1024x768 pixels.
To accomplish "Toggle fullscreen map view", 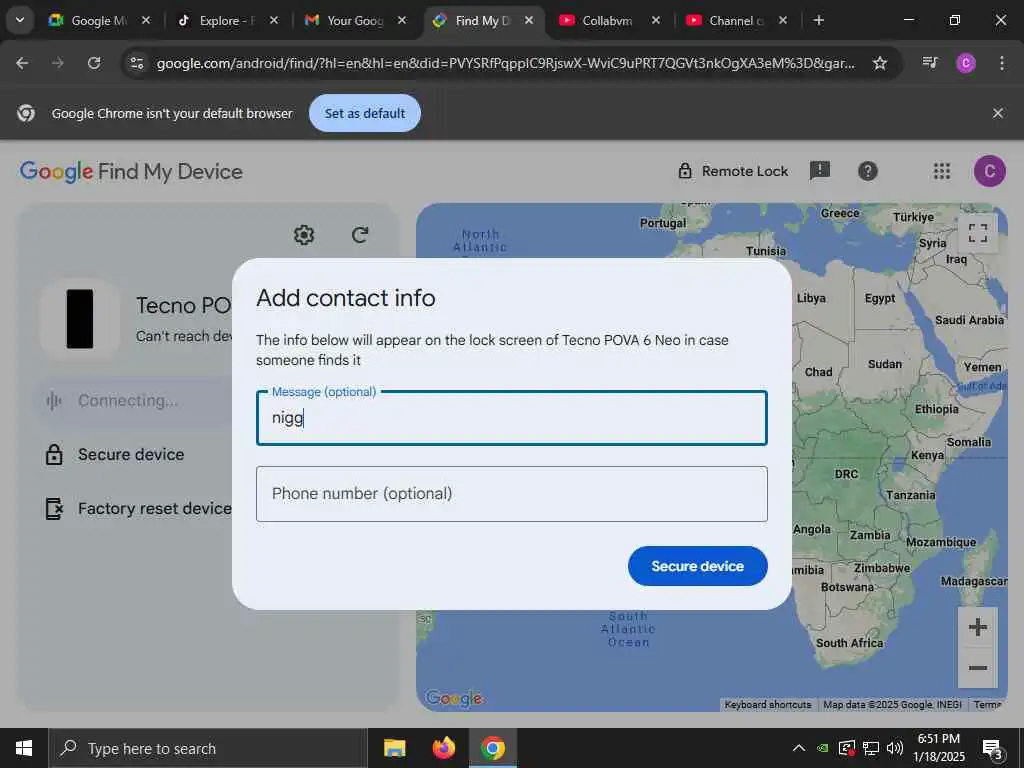I will [978, 232].
